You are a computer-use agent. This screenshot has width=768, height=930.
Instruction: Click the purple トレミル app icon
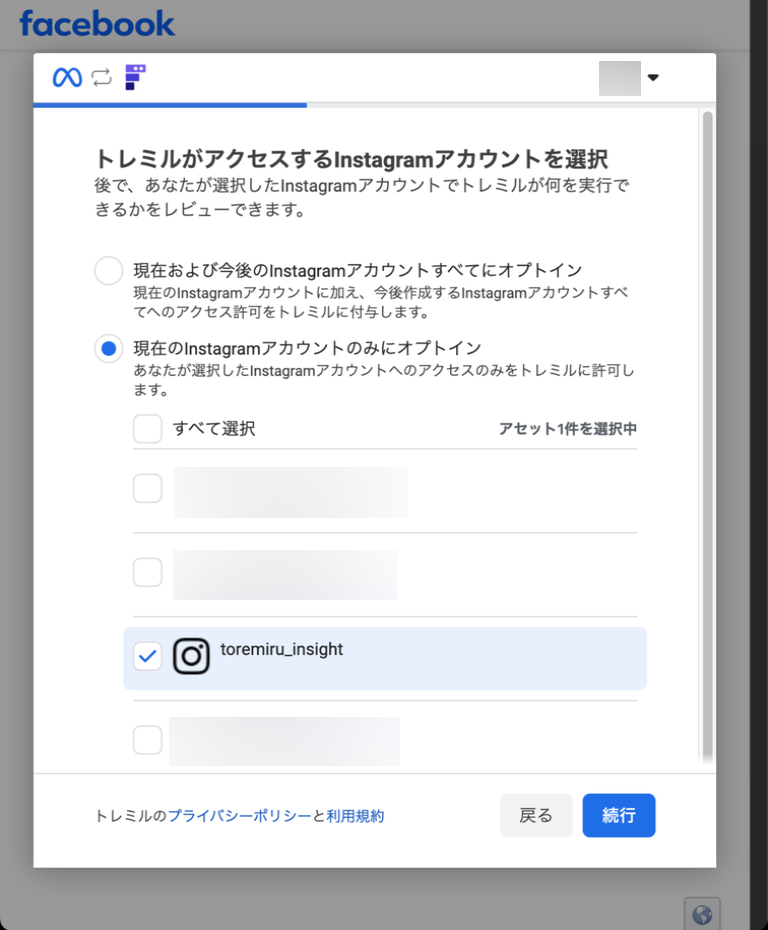point(135,77)
